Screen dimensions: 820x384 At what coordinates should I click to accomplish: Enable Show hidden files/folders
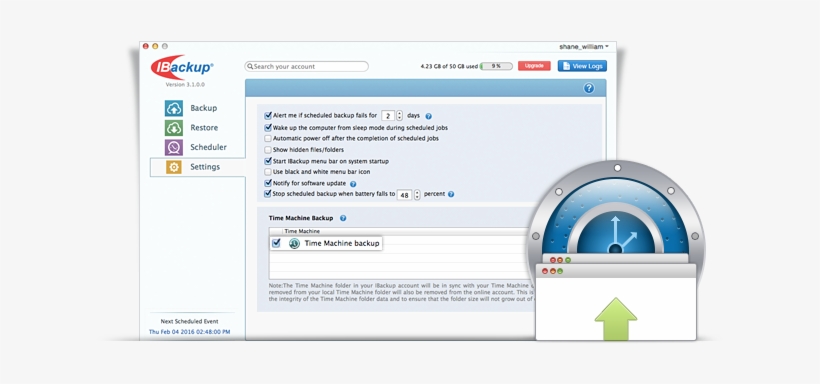point(268,150)
